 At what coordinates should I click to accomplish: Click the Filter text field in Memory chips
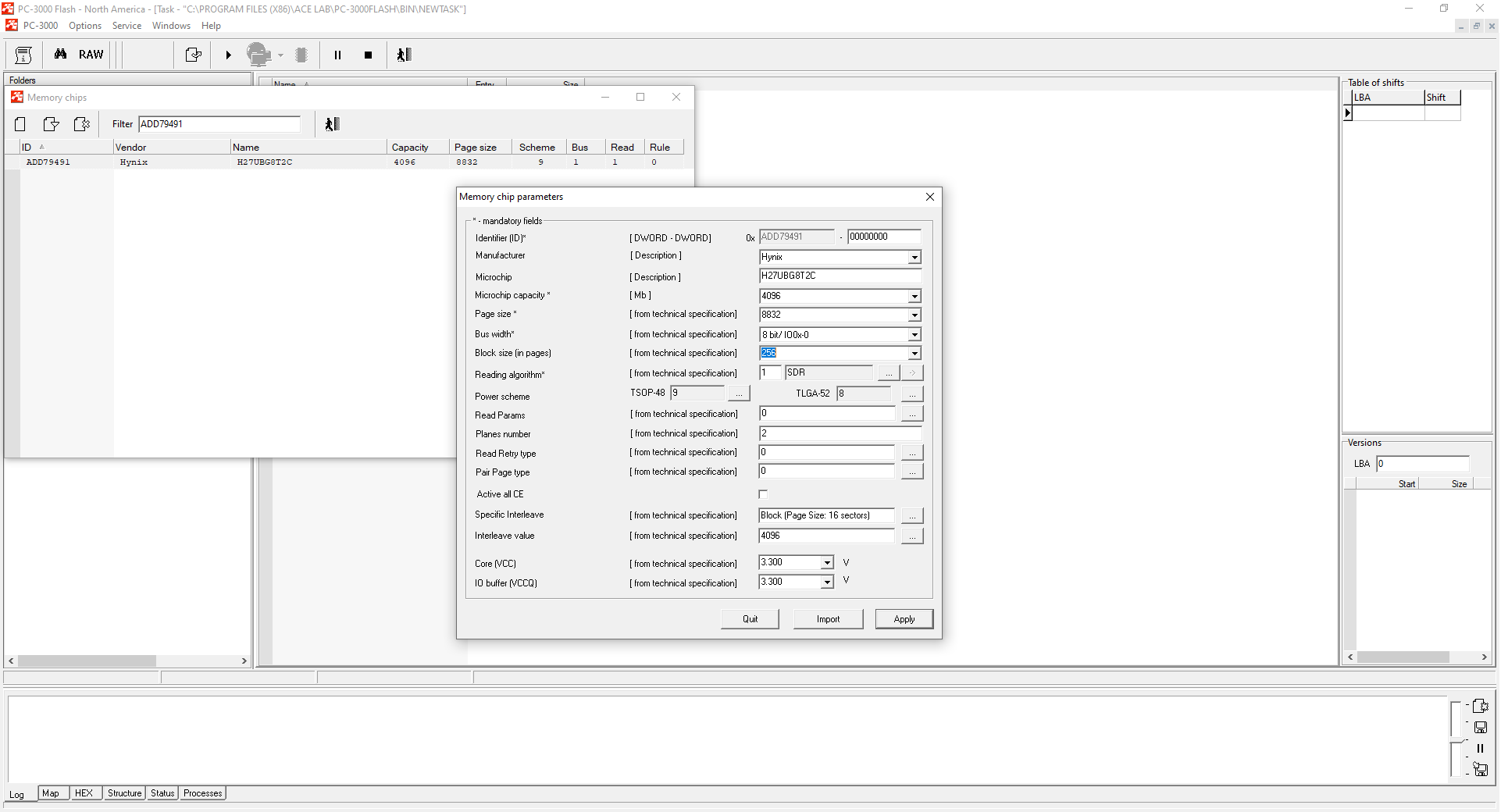pos(219,124)
